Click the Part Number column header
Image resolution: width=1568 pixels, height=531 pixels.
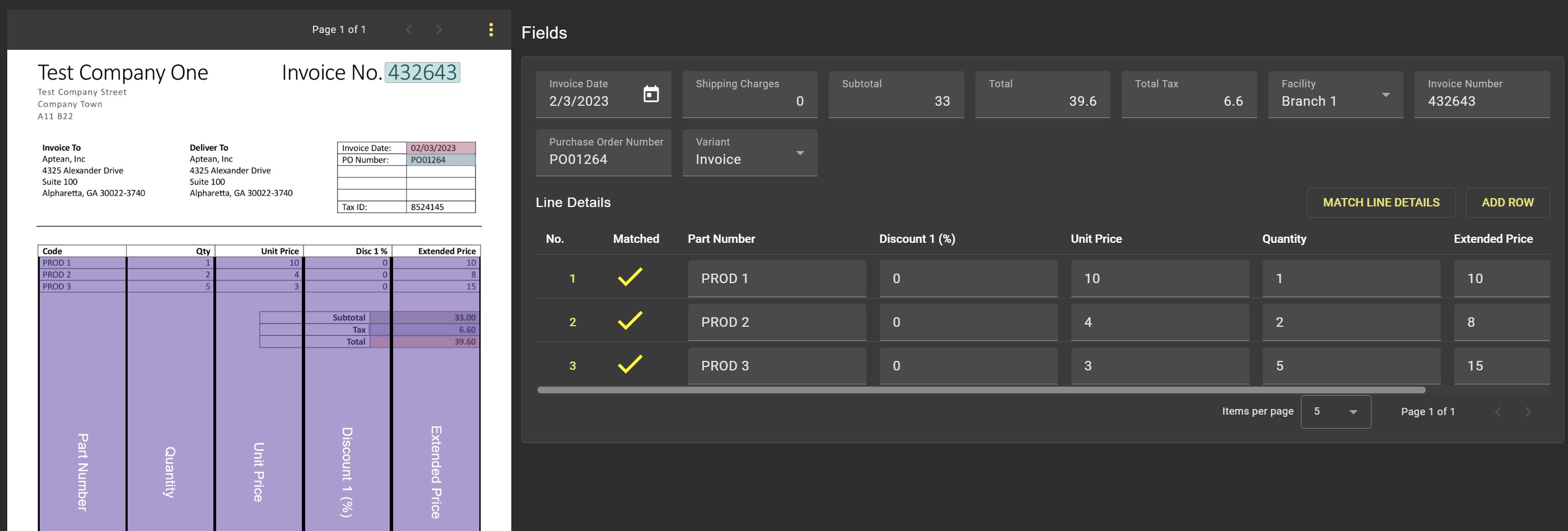721,239
